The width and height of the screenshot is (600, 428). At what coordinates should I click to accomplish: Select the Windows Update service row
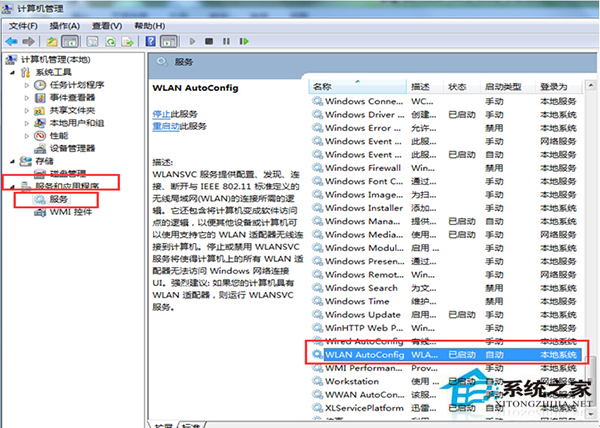coord(446,315)
